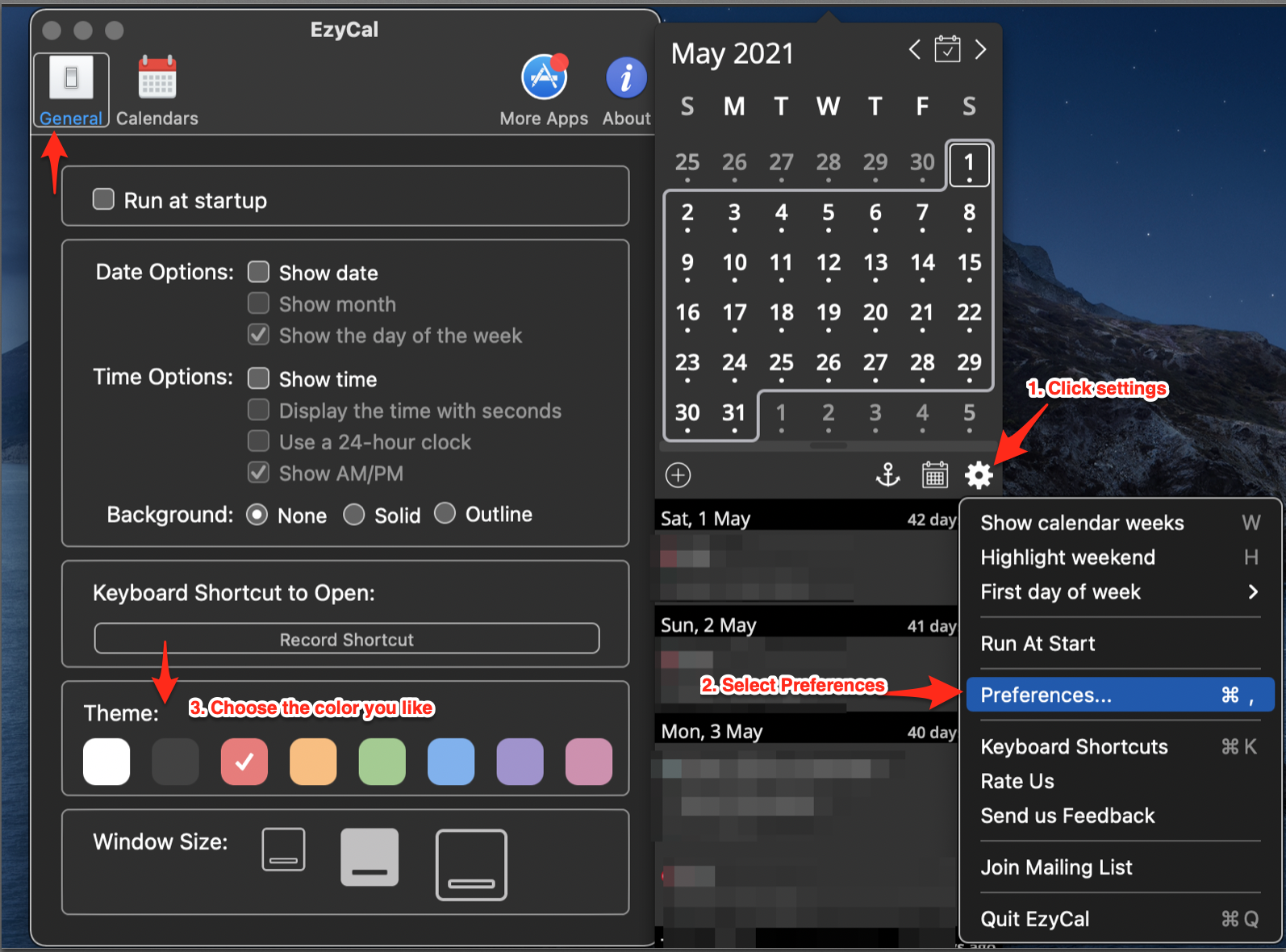Click the Sat, 1 May event header
The image size is (1286, 952).
807,519
